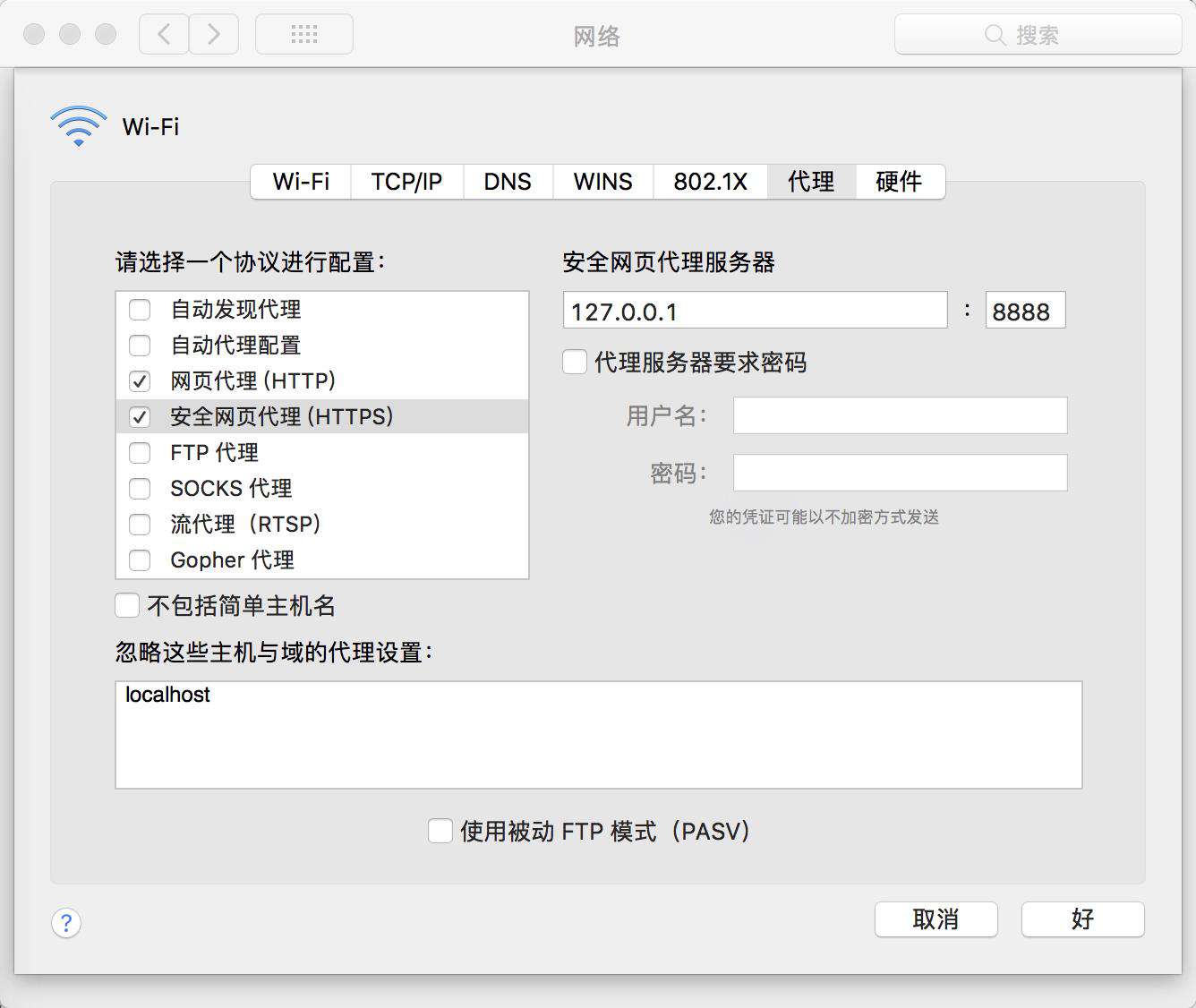The height and width of the screenshot is (1008, 1196).
Task: Switch to the Wi-Fi tab
Action: click(x=301, y=182)
